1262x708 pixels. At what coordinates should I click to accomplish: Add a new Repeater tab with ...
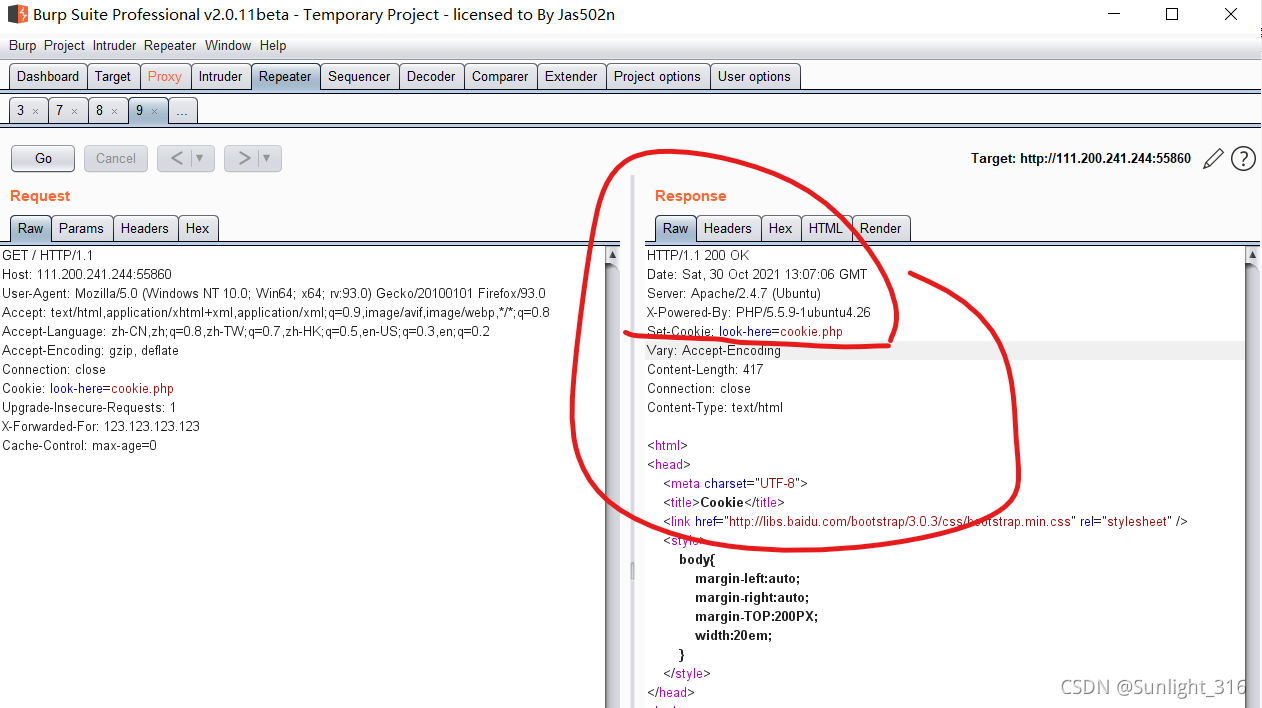click(x=182, y=111)
